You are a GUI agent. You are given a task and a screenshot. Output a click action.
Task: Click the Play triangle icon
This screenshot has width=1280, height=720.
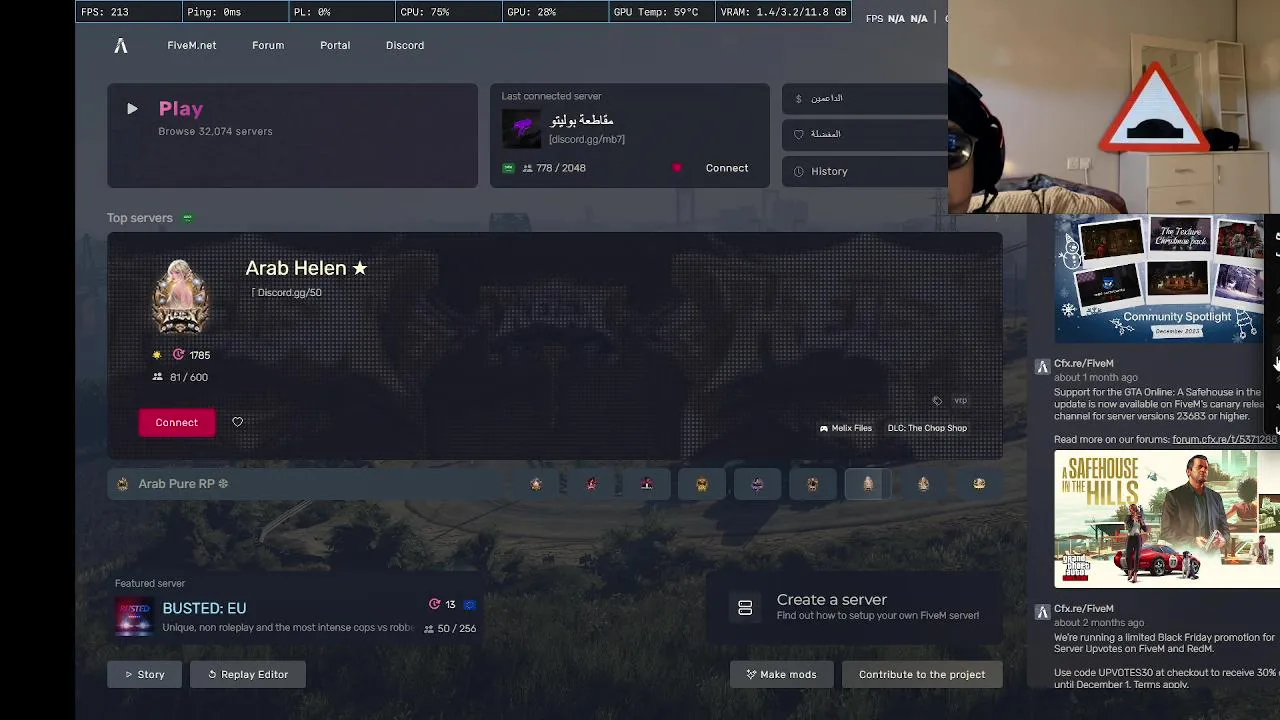point(132,108)
